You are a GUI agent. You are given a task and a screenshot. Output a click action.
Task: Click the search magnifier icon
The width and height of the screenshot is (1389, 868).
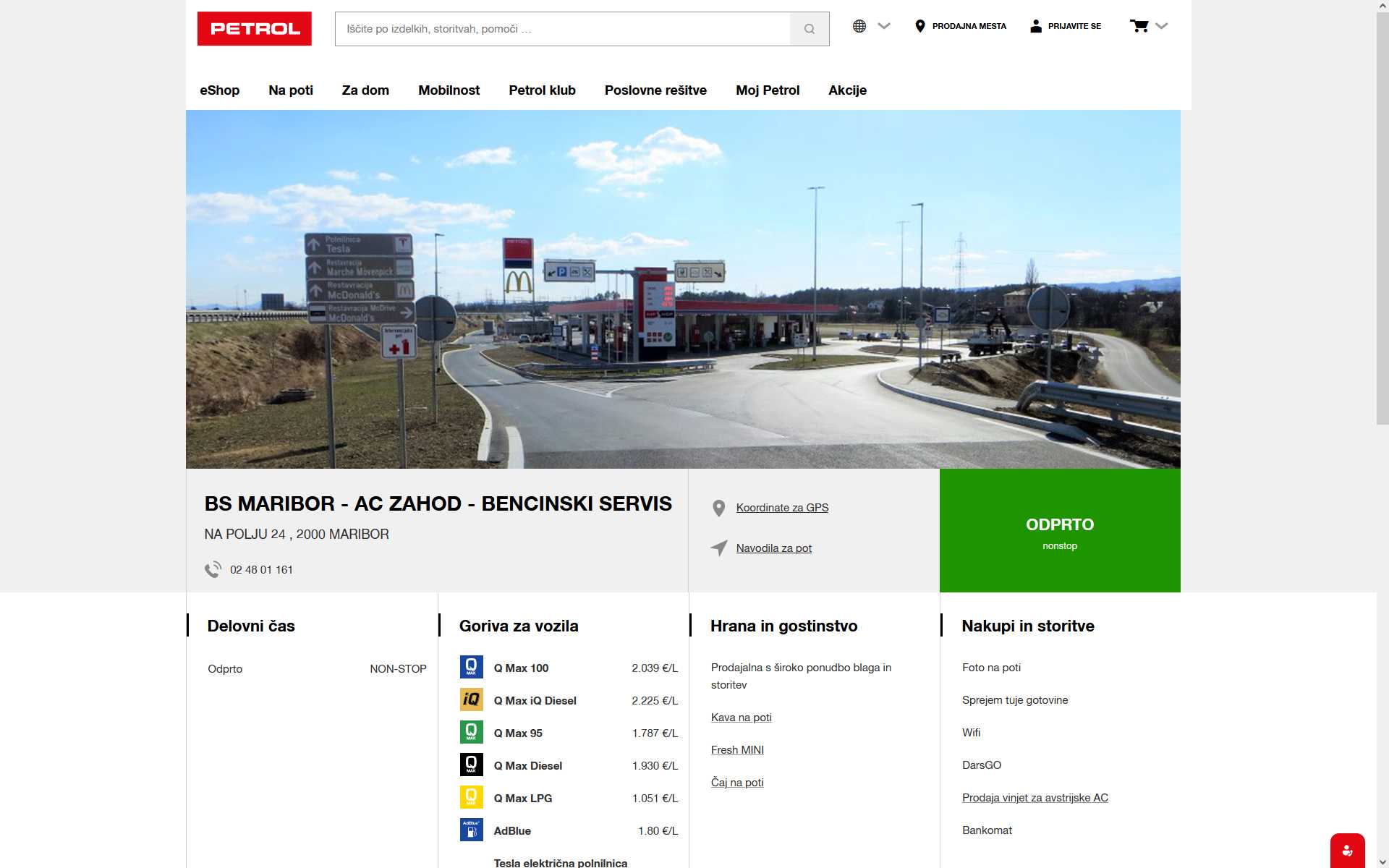810,28
